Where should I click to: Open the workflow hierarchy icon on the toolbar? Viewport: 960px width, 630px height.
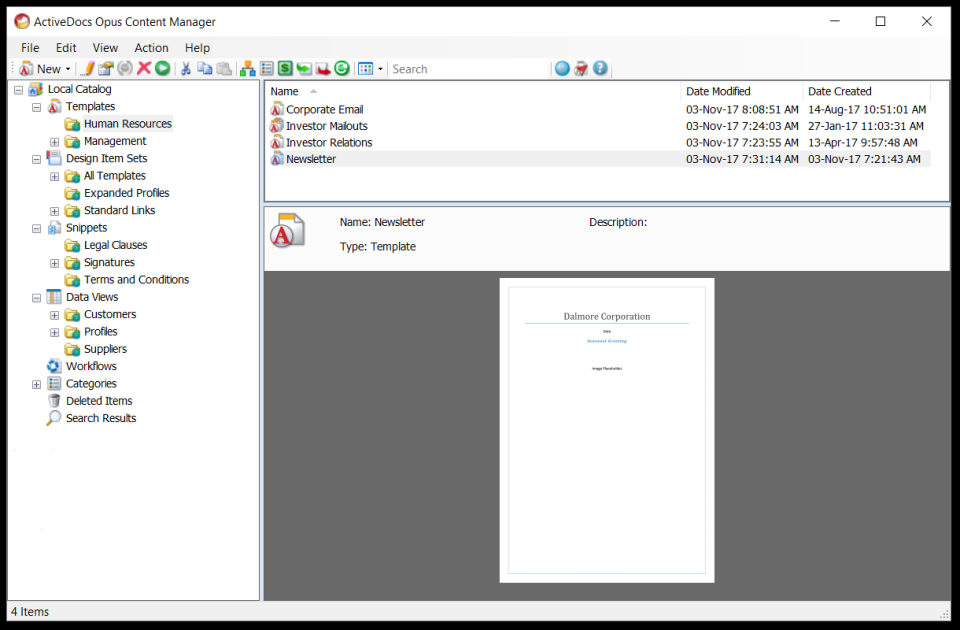245,68
